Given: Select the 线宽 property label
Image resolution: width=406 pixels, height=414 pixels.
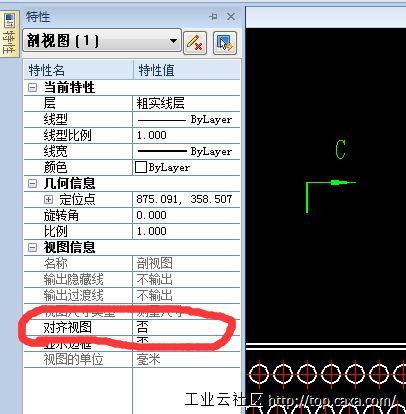Looking at the screenshot, I should point(56,151).
